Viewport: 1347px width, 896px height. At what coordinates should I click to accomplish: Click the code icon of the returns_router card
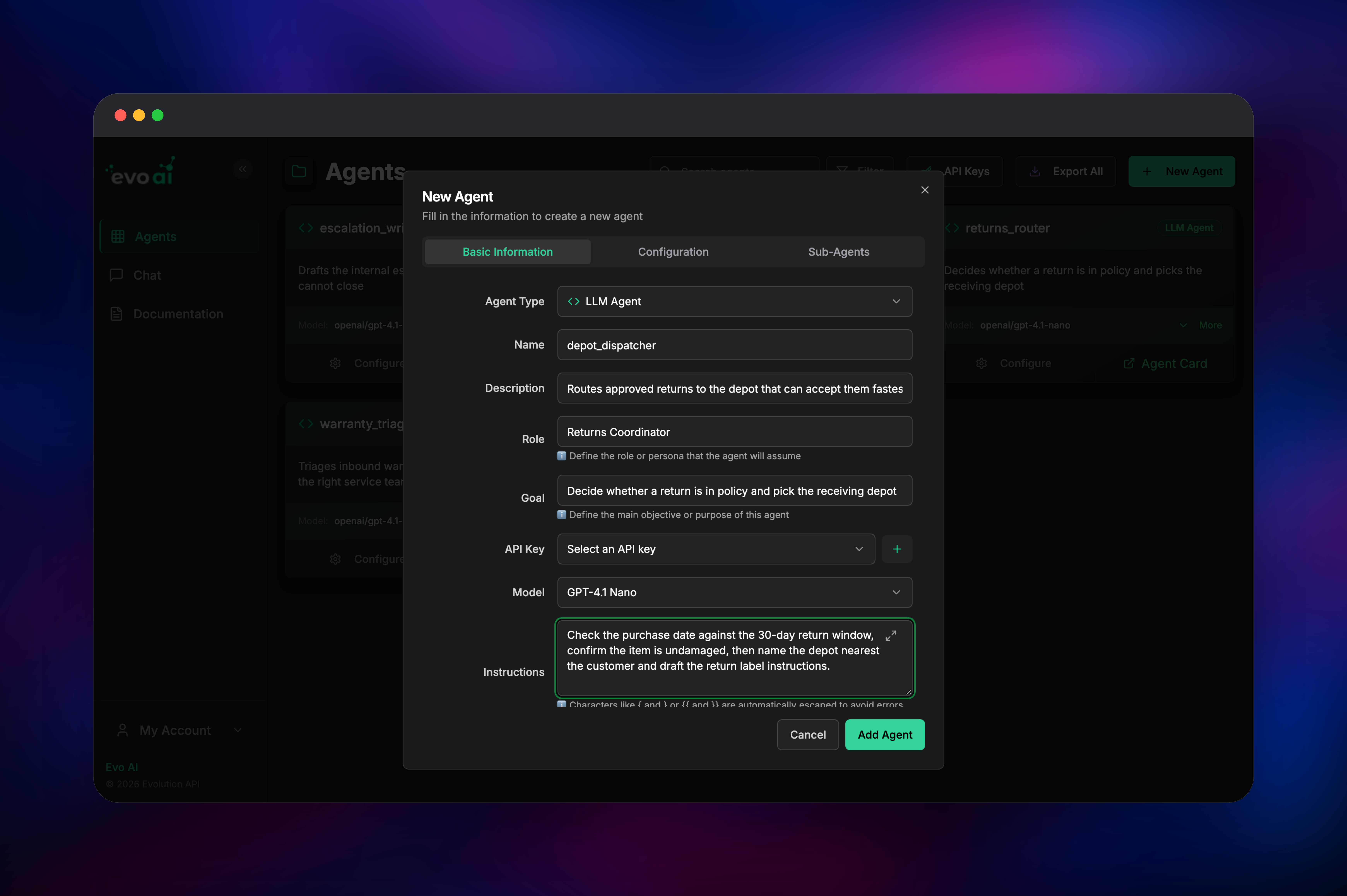point(952,228)
